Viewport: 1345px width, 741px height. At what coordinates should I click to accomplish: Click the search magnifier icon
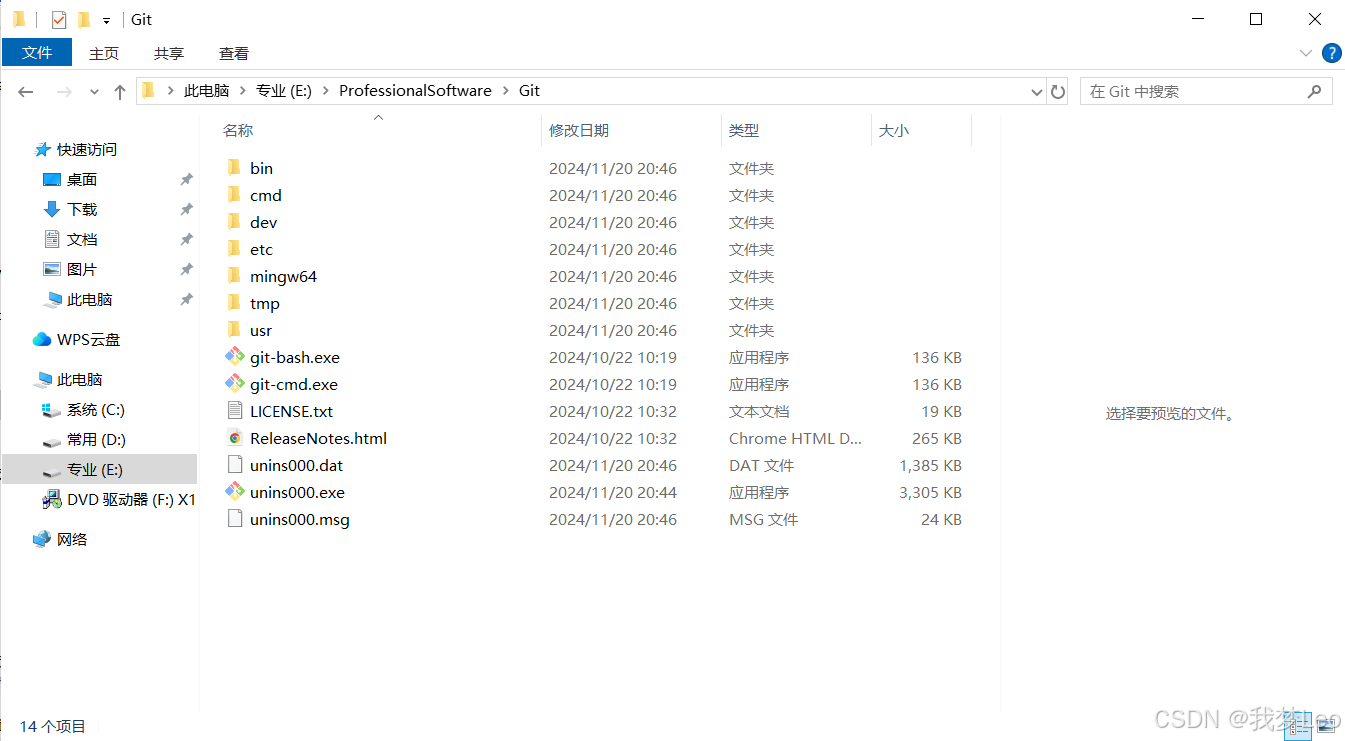(1315, 91)
